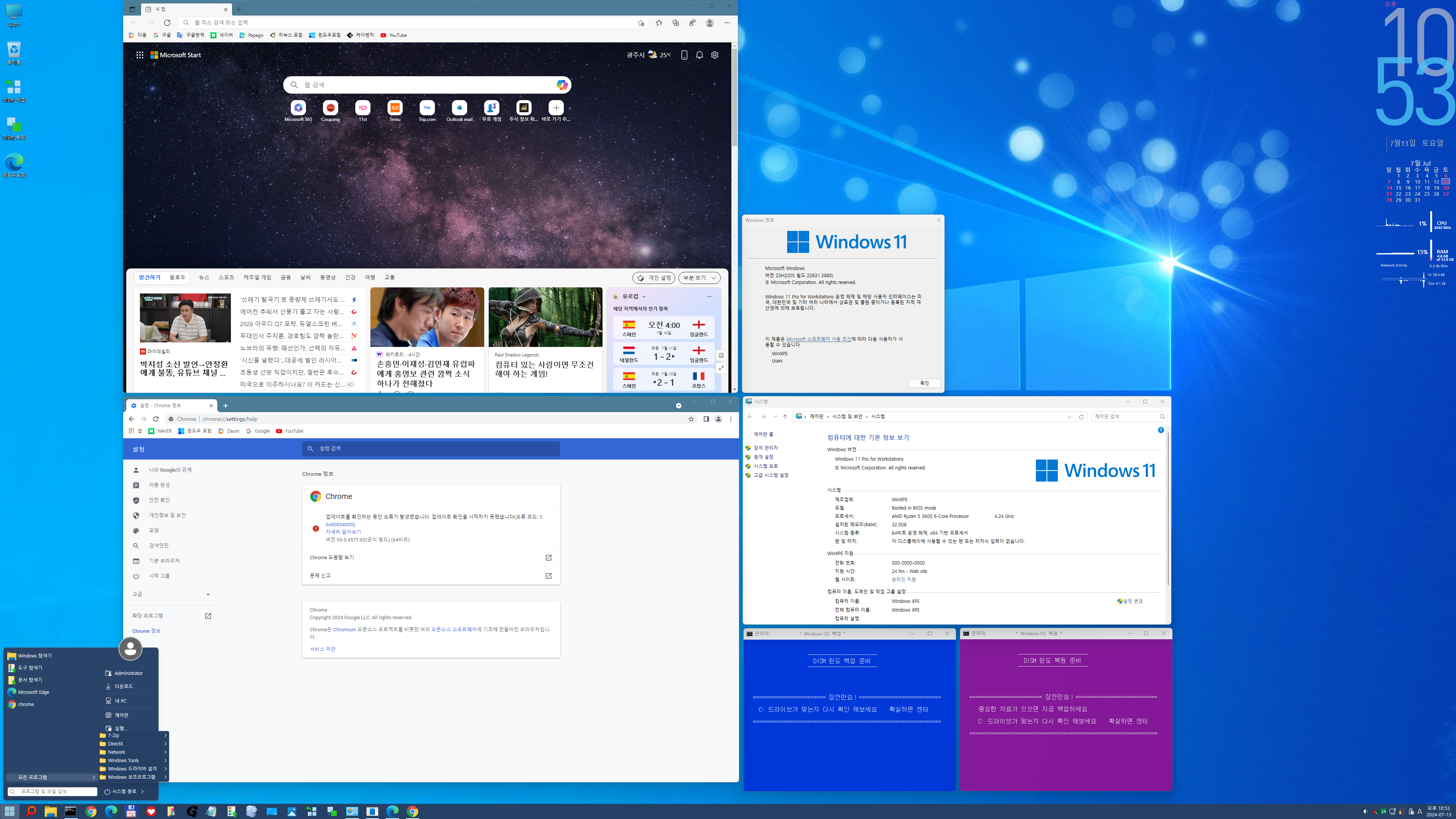
Task: Click the Edge address bar input
Action: pyautogui.click(x=413, y=23)
